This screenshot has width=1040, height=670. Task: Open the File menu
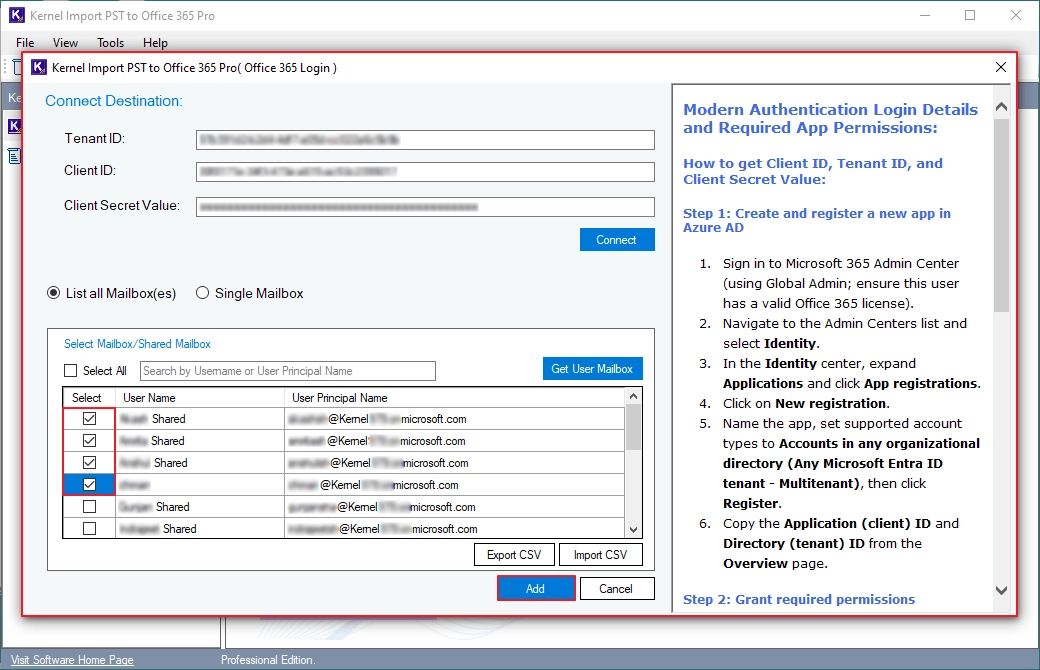[x=25, y=42]
